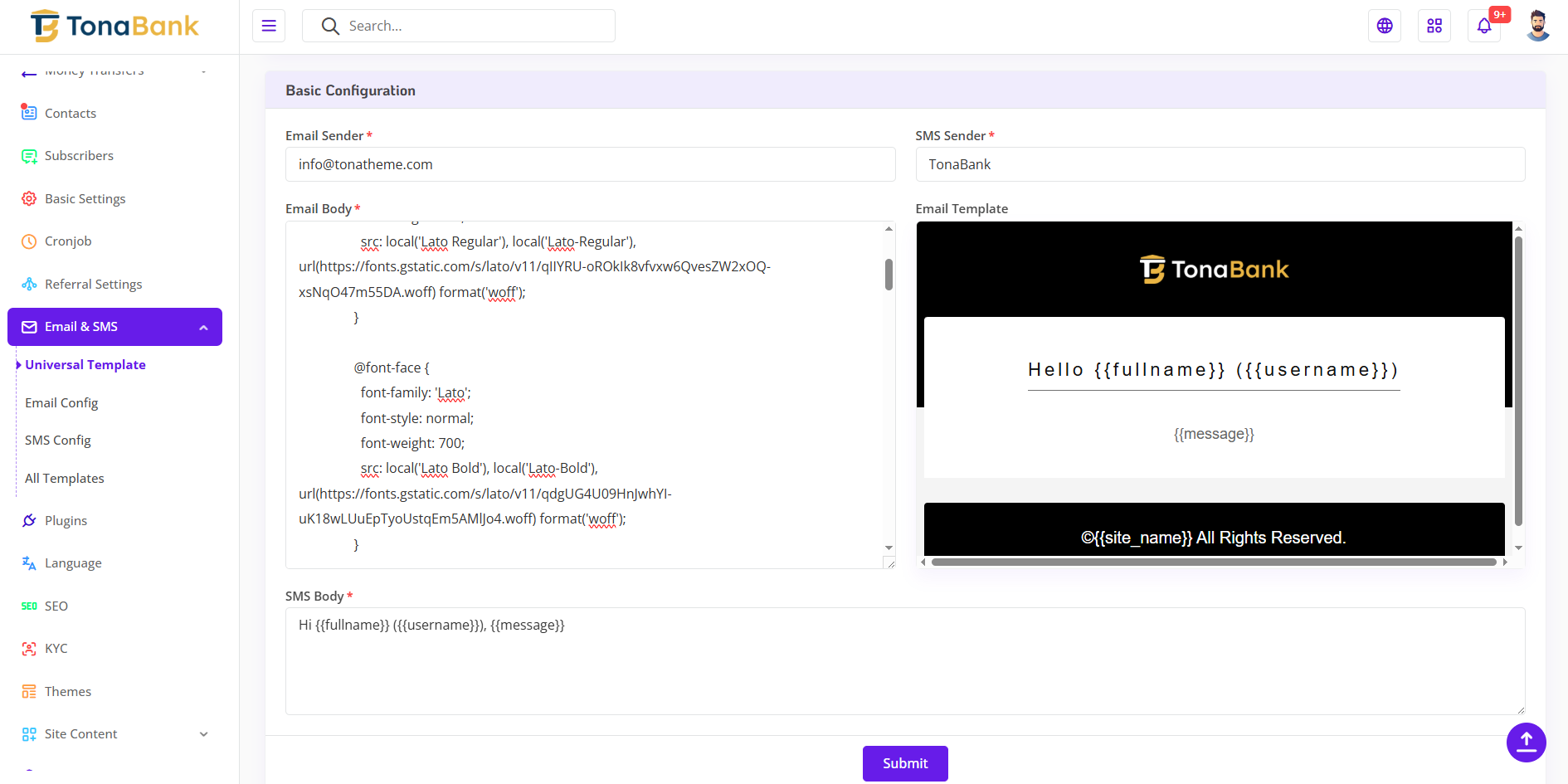Expand the Site Content menu

tap(203, 734)
